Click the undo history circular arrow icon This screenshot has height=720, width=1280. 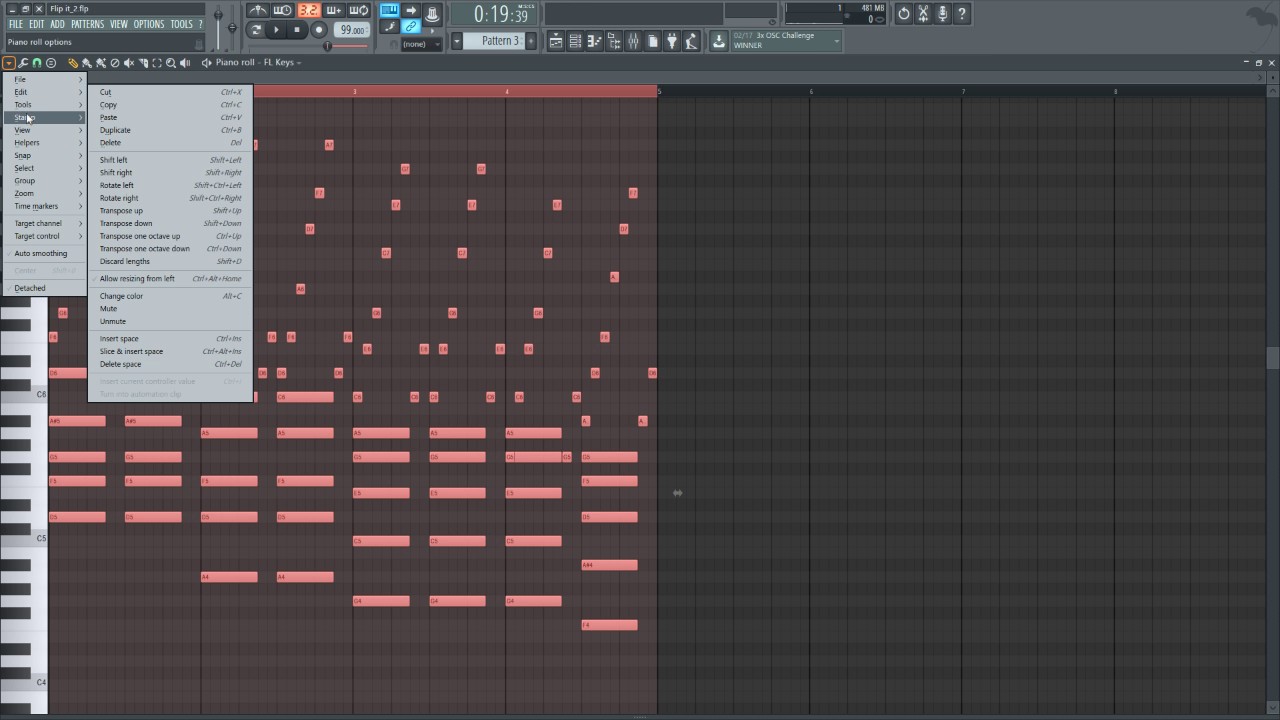coord(904,13)
